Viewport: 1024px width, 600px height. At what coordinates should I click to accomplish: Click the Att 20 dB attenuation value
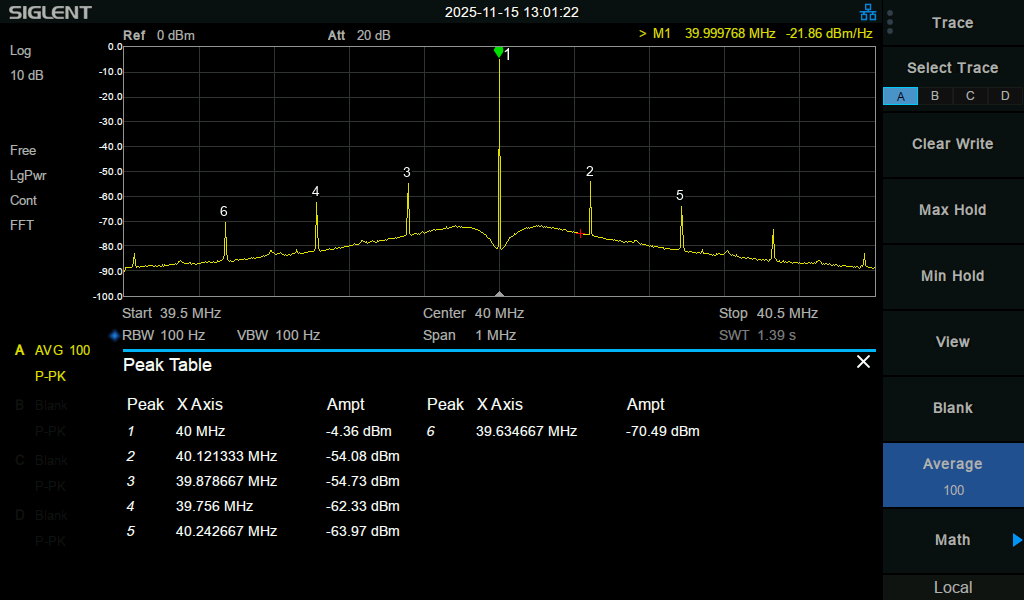pyautogui.click(x=359, y=35)
